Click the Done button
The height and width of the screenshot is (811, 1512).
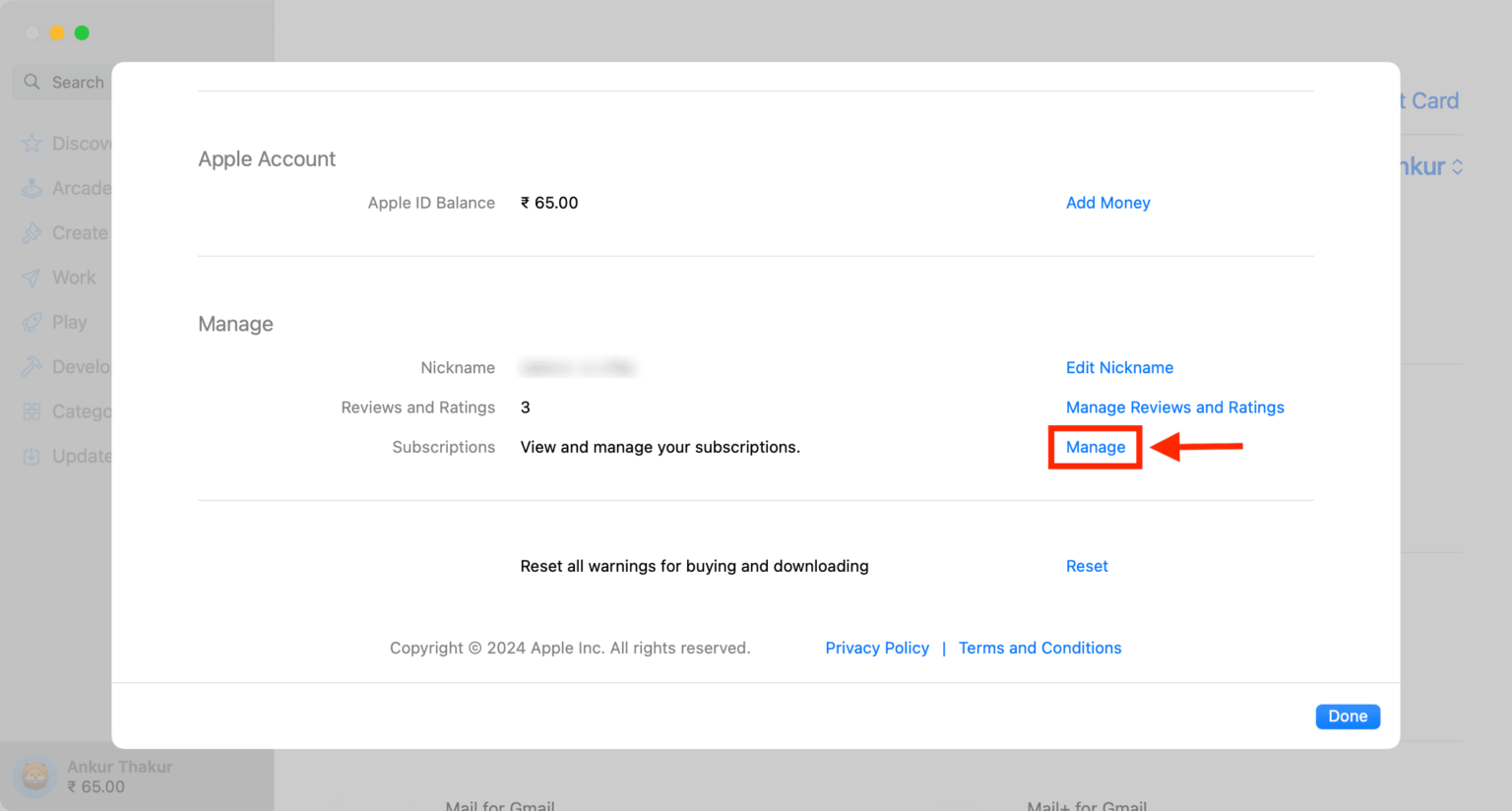click(1348, 717)
